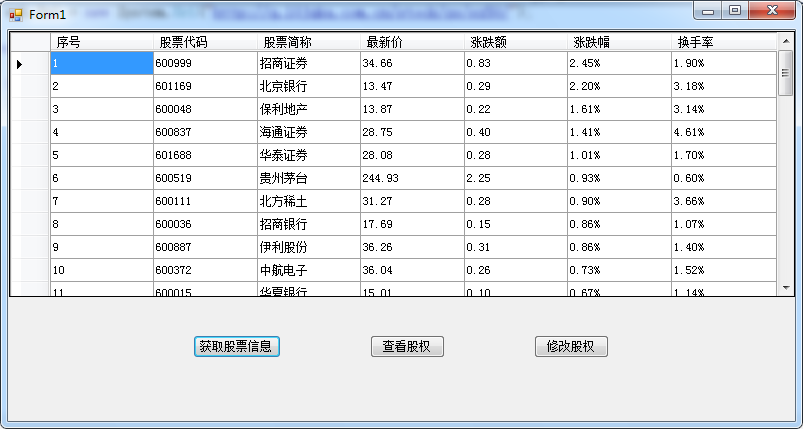
Task: Select the 3.18% cell
Action: [724, 86]
